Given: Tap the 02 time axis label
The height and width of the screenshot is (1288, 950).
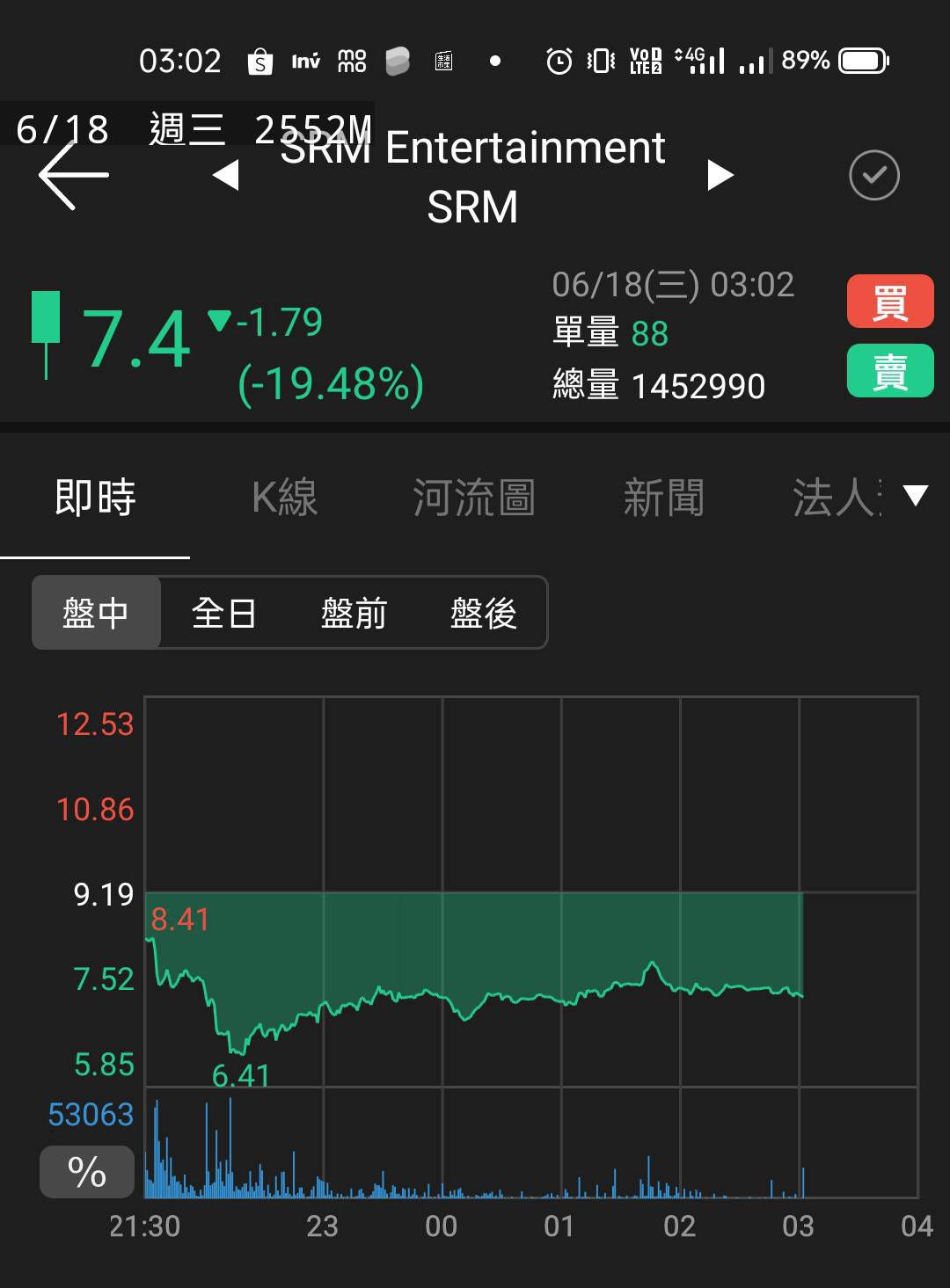Looking at the screenshot, I should point(680,1226).
